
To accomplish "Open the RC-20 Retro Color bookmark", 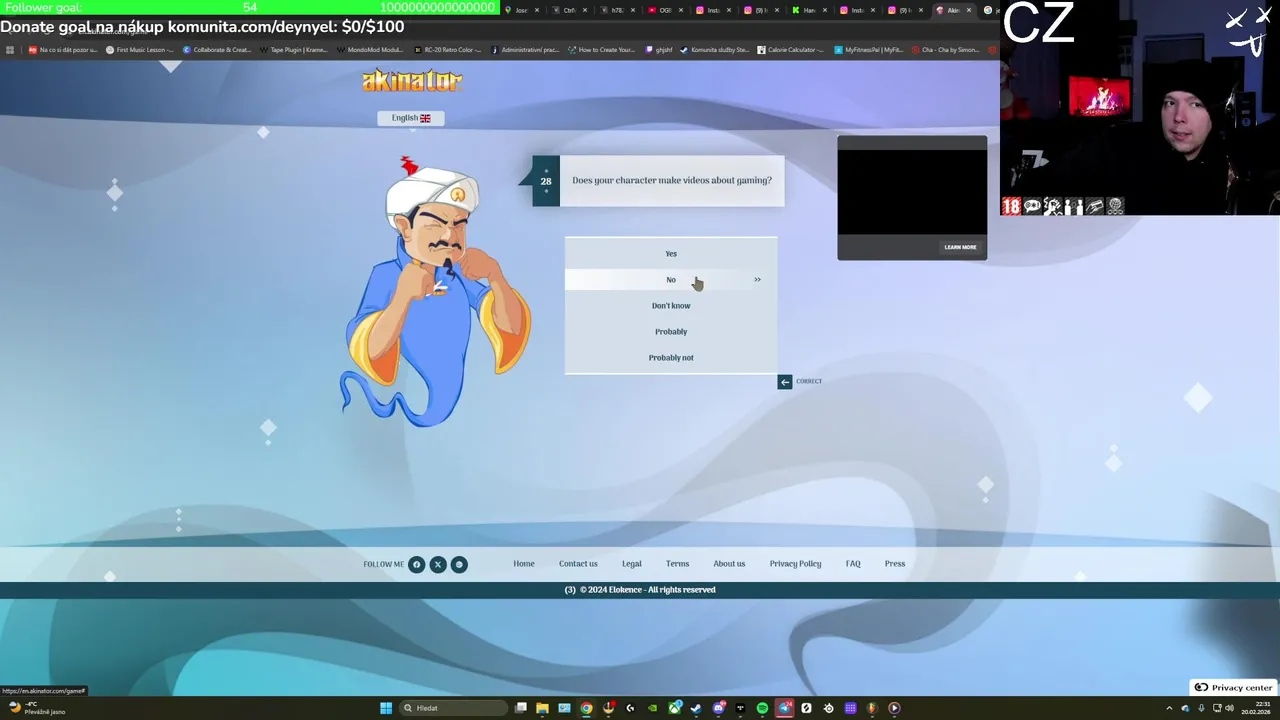I will click(x=447, y=49).
